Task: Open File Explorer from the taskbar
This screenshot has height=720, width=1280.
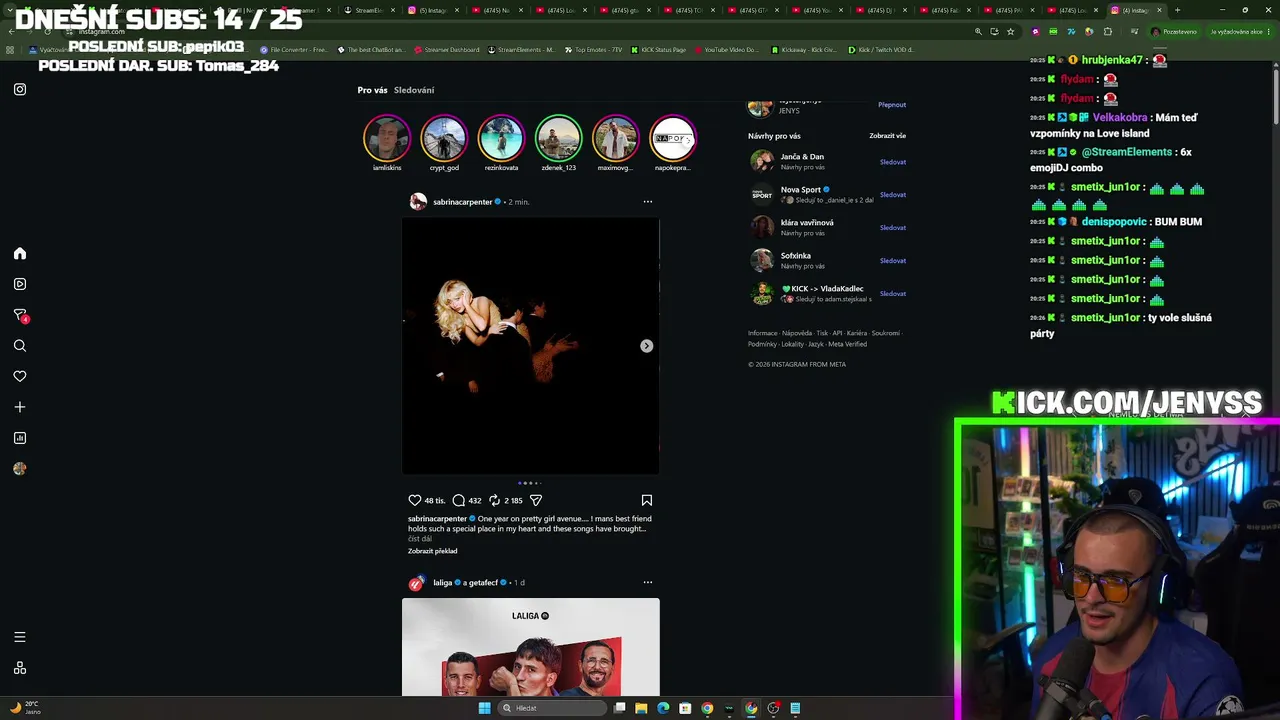Action: [641, 708]
